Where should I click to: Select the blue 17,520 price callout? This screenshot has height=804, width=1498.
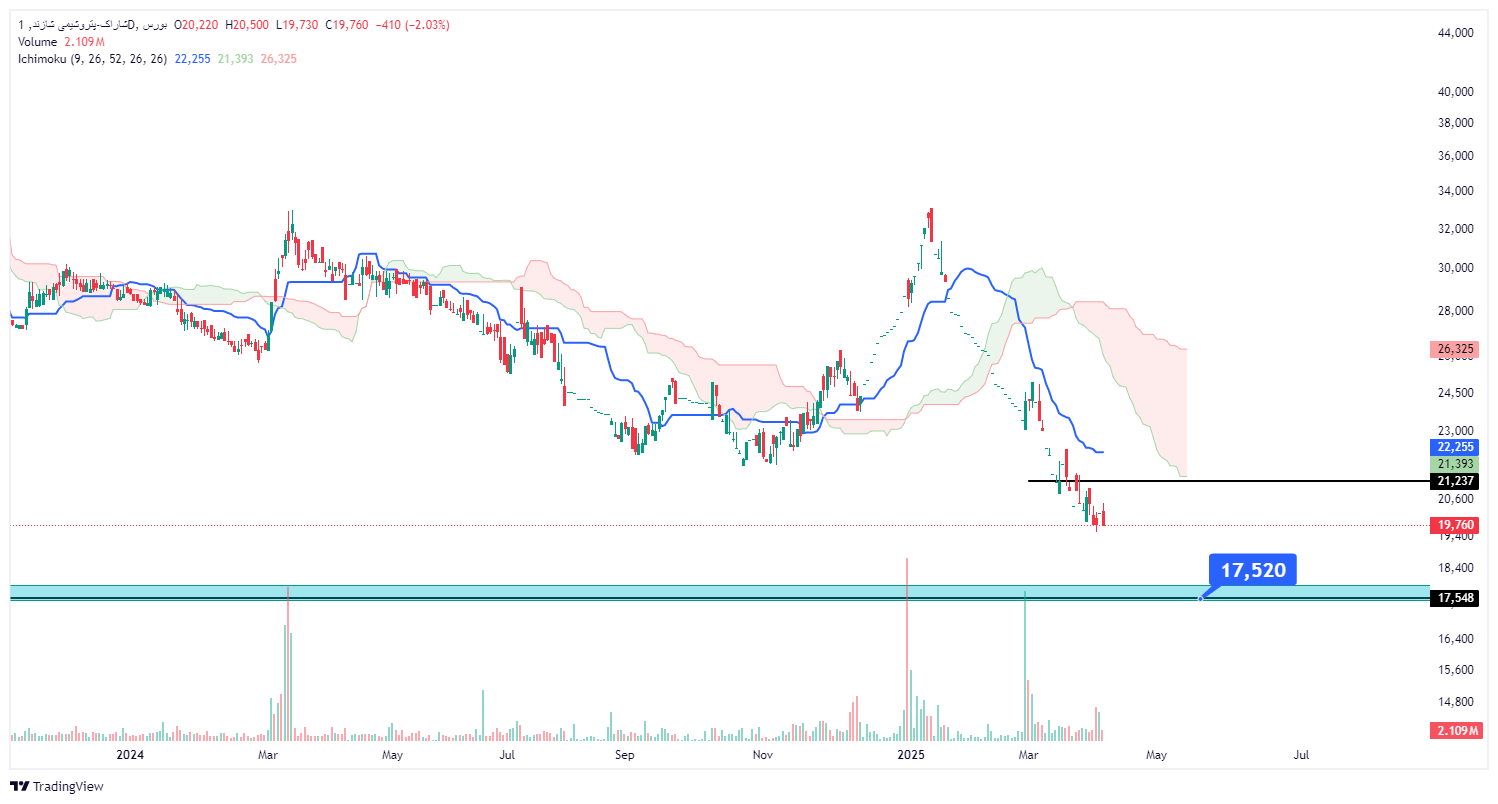coord(1252,570)
